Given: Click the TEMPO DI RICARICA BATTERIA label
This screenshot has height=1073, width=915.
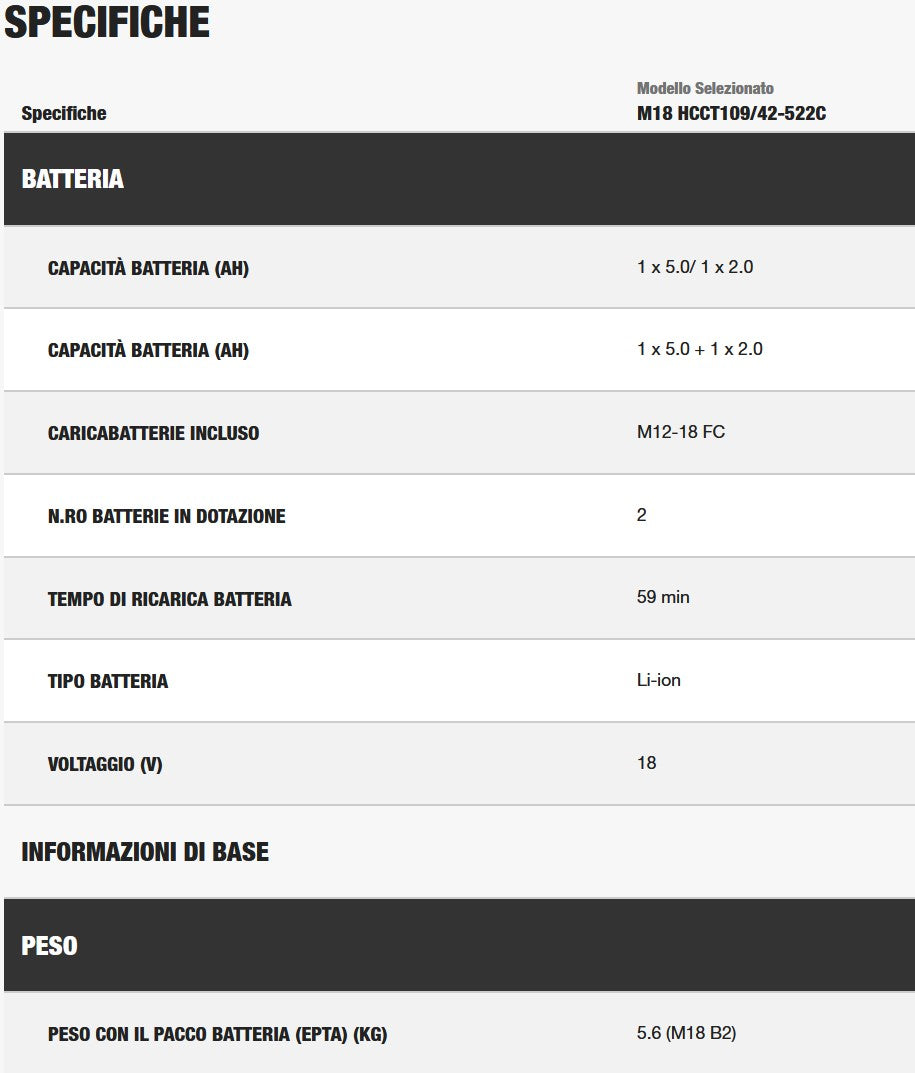Looking at the screenshot, I should tap(169, 599).
